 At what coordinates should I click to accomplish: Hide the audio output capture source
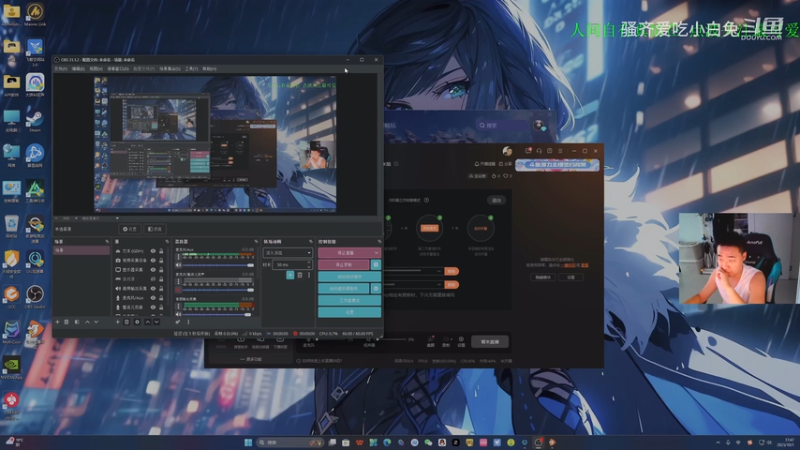(x=153, y=288)
